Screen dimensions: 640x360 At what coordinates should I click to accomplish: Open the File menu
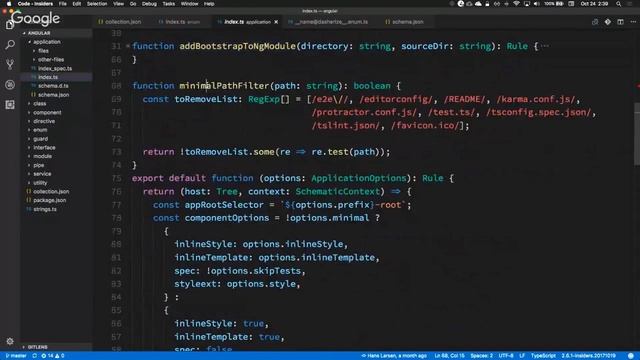click(62, 4)
